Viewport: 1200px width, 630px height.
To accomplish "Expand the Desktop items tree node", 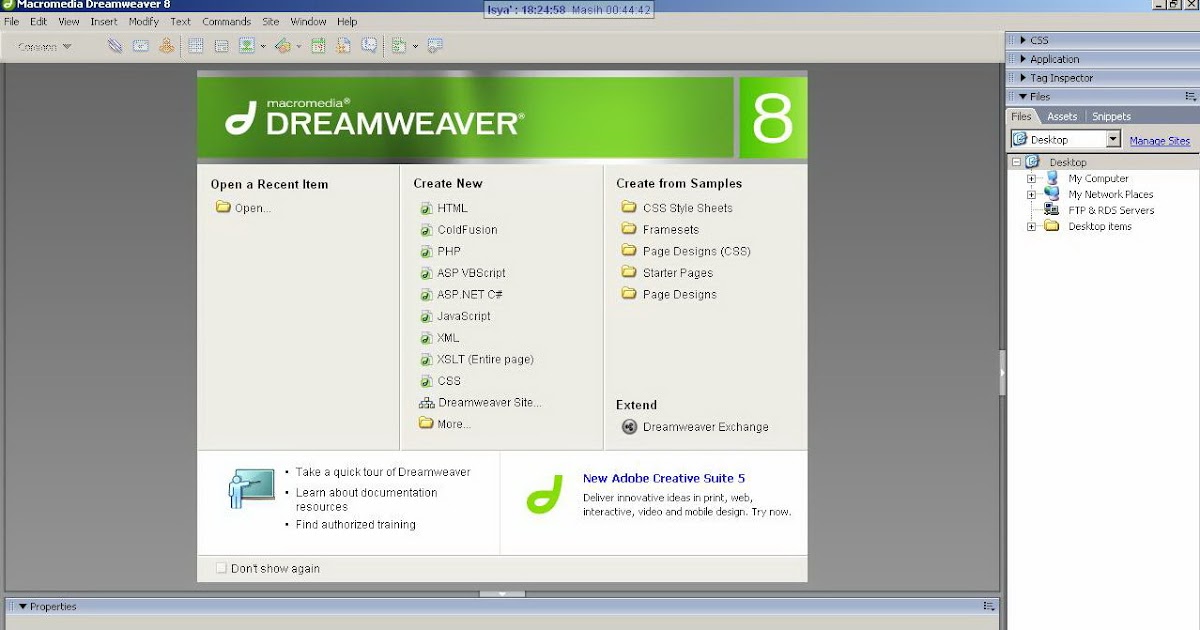I will pos(1032,227).
